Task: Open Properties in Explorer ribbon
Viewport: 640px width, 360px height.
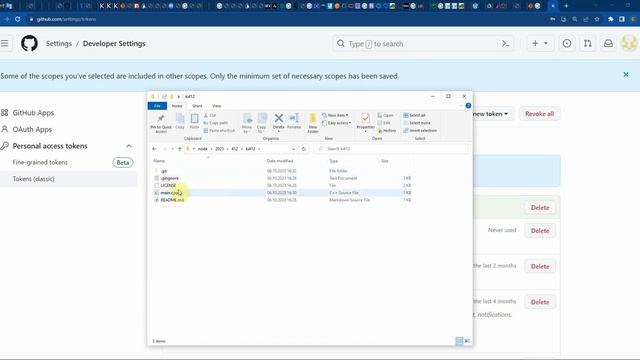Action: coord(365,122)
